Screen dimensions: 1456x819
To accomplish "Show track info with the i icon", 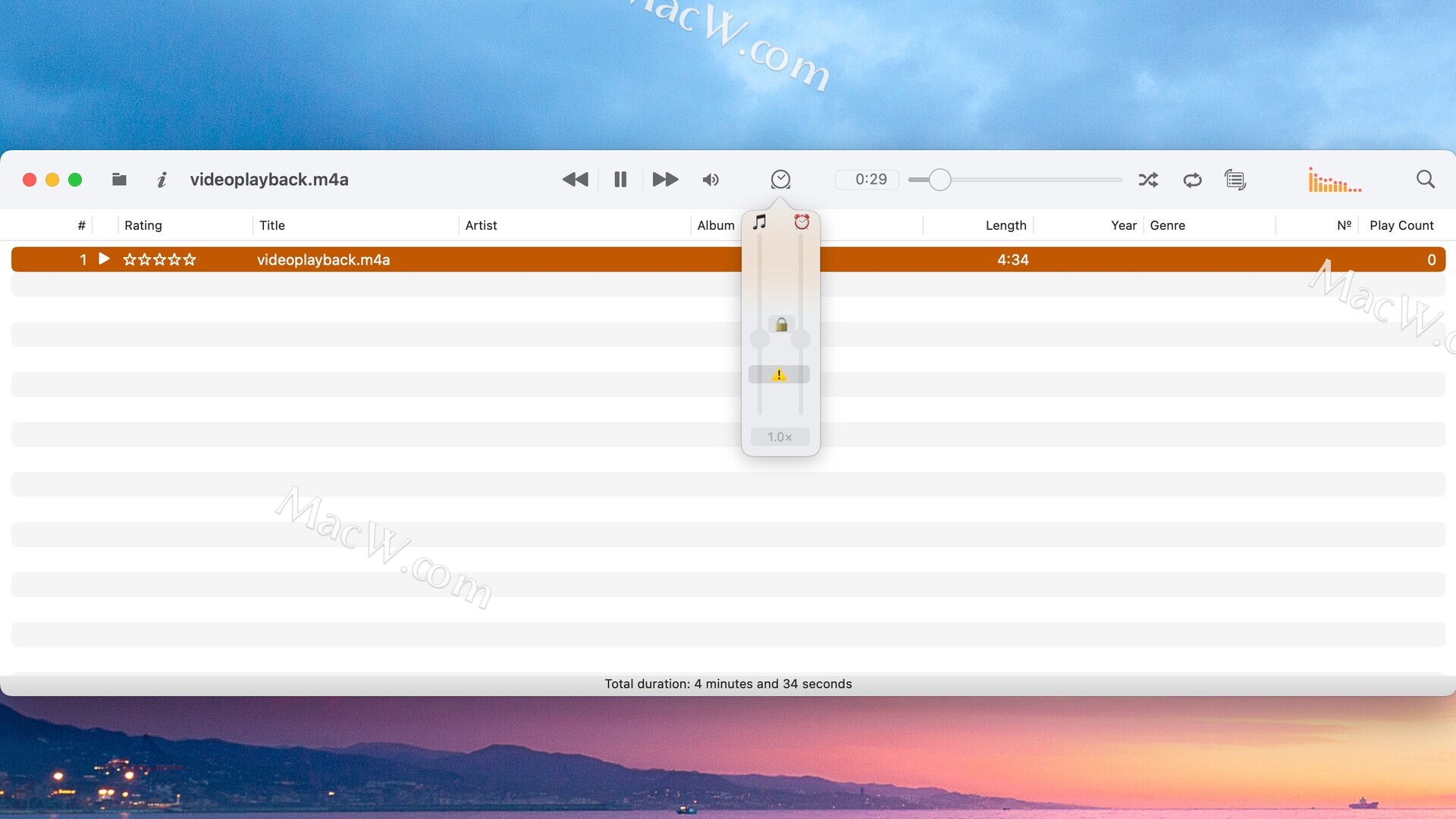I will point(162,180).
